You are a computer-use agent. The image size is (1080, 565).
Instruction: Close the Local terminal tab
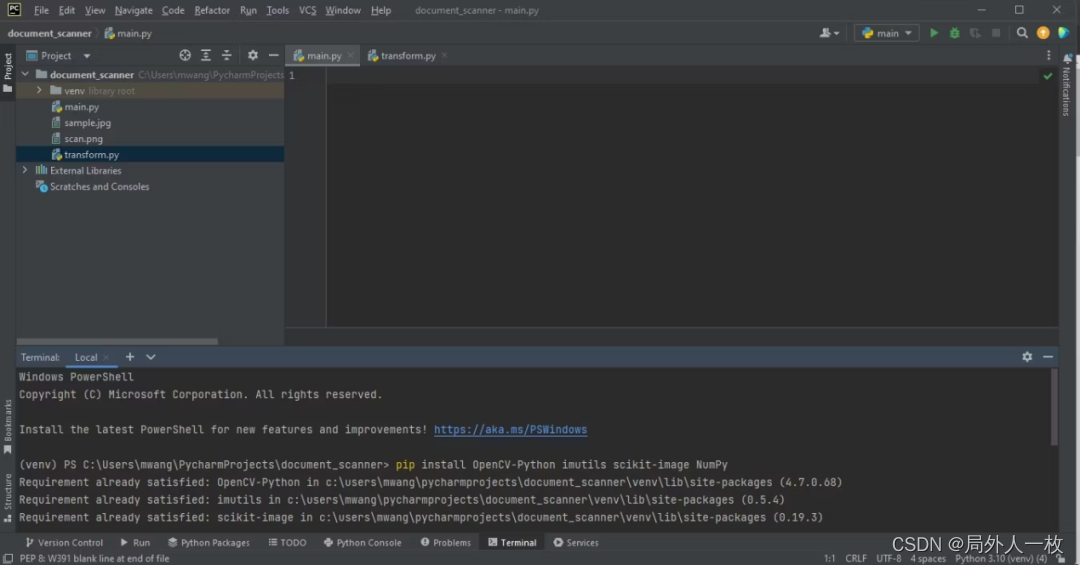point(106,357)
